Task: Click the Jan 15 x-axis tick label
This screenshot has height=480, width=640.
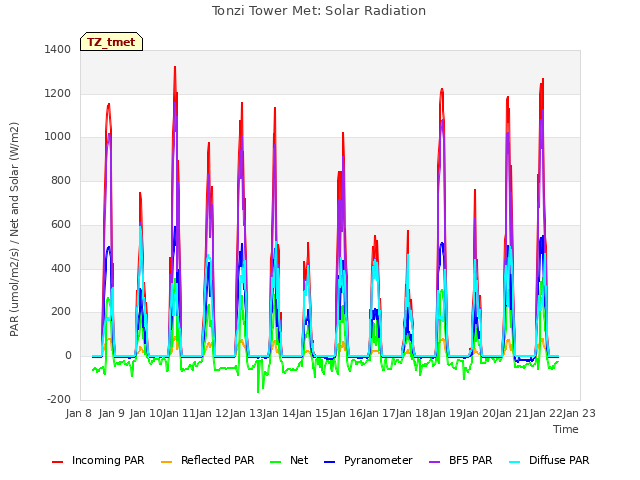Action: click(x=312, y=413)
